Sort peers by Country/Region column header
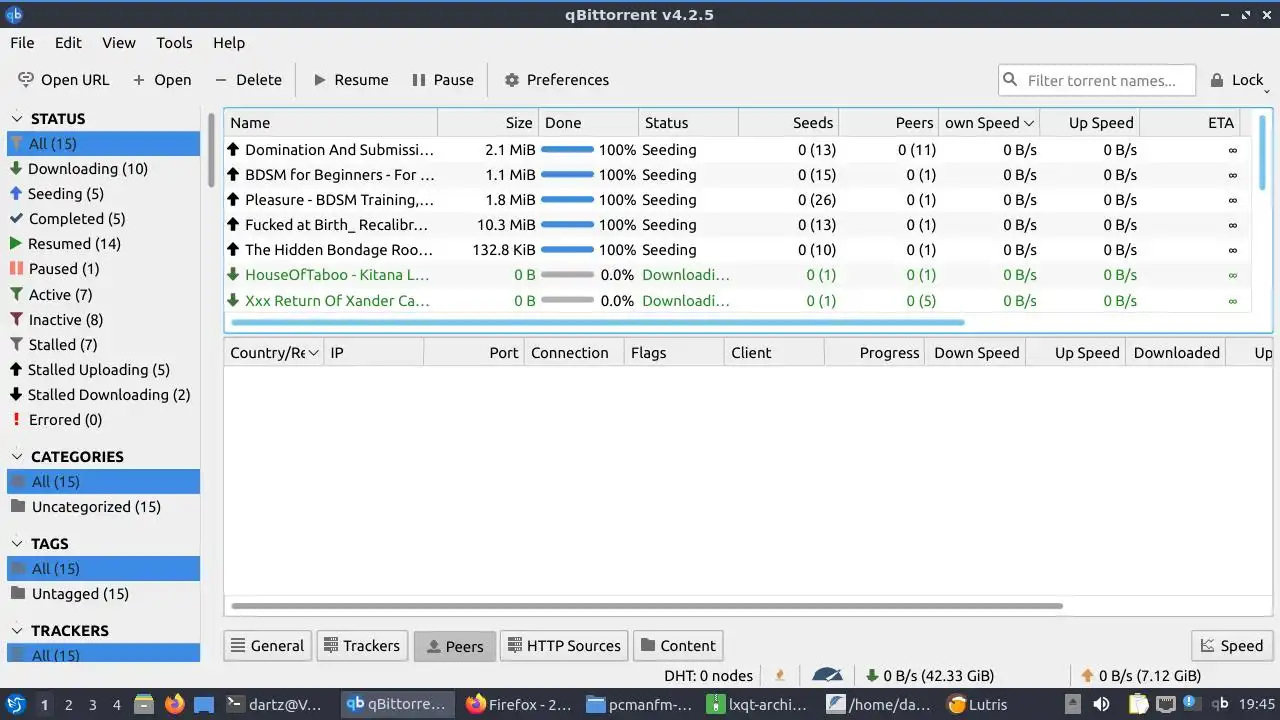This screenshot has height=720, width=1280. click(x=273, y=353)
